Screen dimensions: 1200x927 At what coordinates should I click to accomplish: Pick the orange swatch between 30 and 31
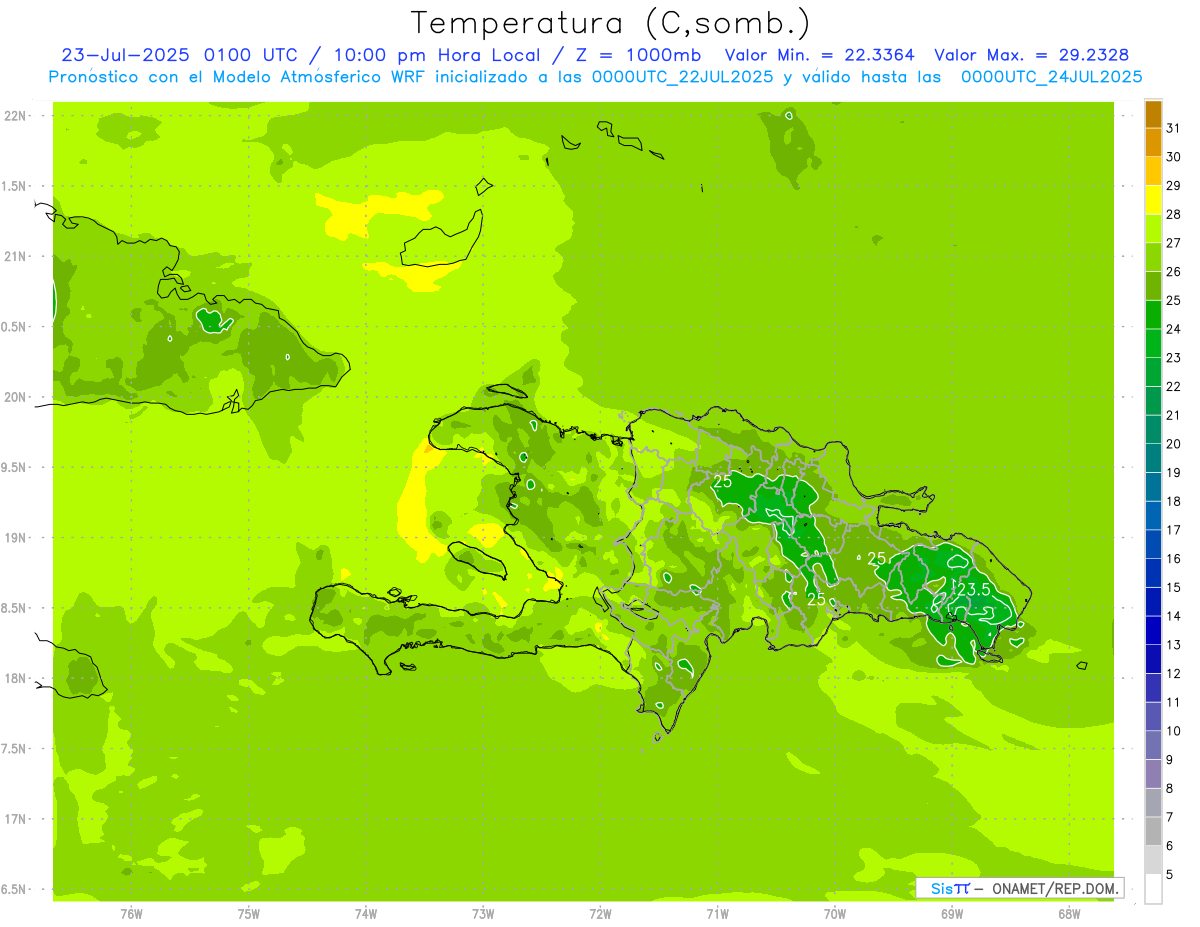(1153, 143)
